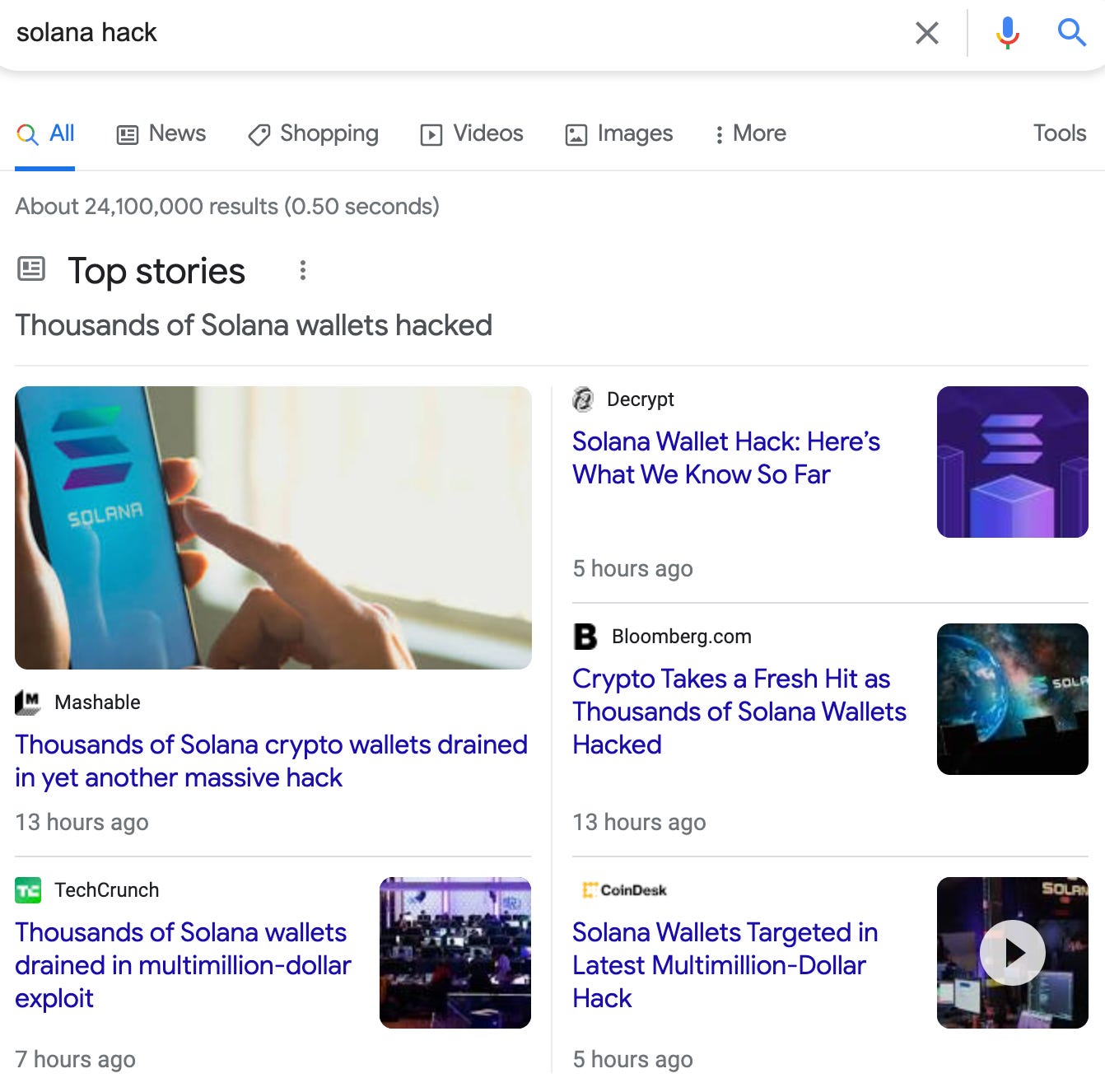1105x1092 pixels.
Task: Open TechCrunch multimillion-dollar exploit article
Action: click(183, 965)
